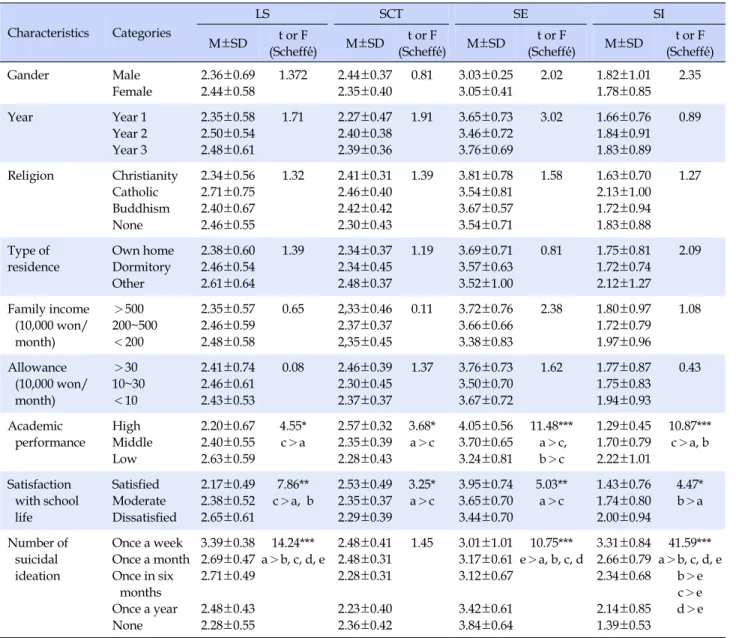Image resolution: width=736 pixels, height=638 pixels.
Task: Click the 'Once a month' category
Action: point(151,560)
